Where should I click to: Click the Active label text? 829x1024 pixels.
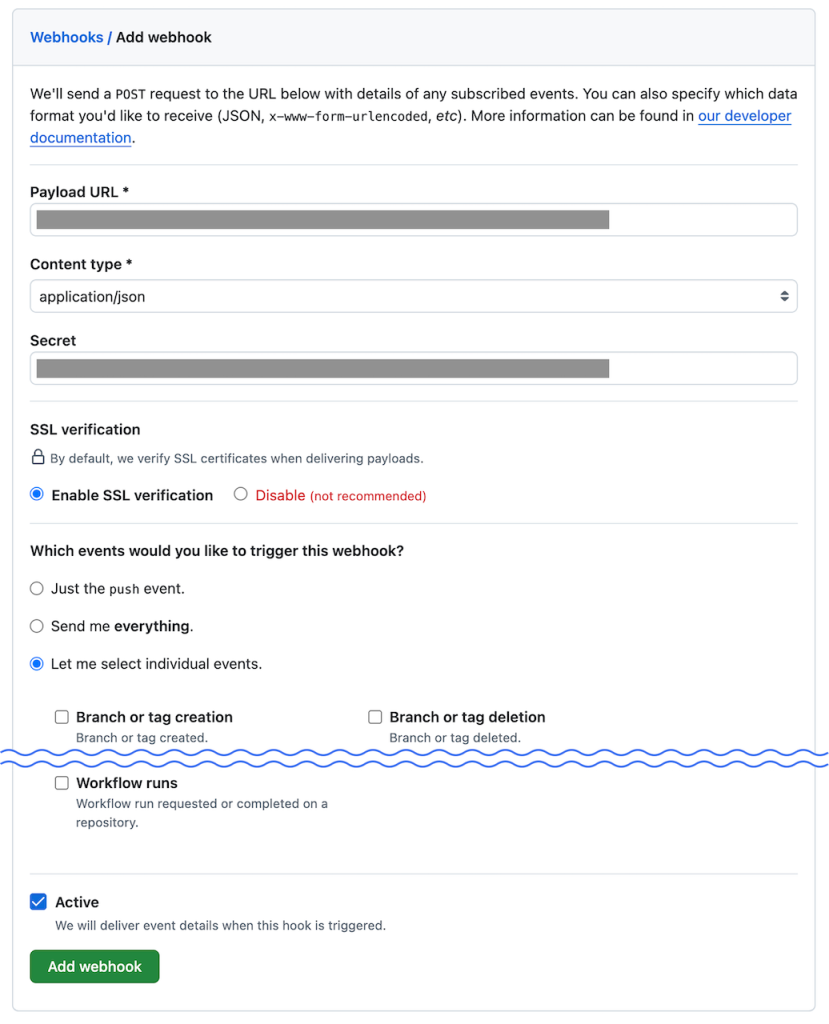[x=77, y=902]
